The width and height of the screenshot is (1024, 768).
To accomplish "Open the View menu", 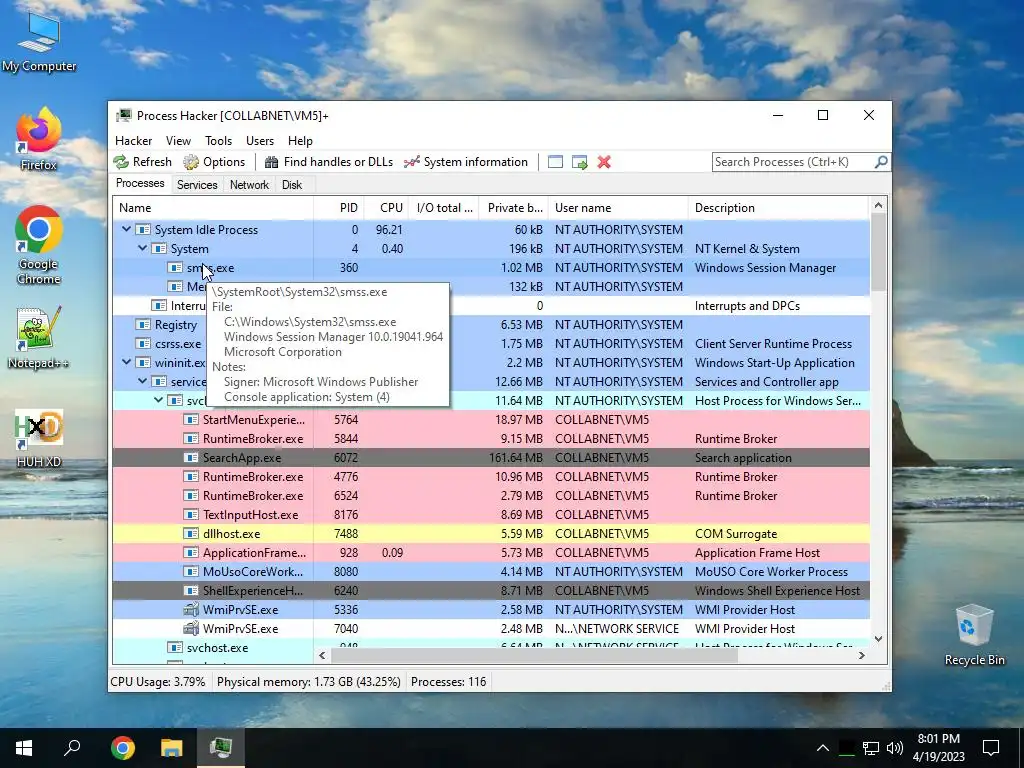I will (x=178, y=140).
